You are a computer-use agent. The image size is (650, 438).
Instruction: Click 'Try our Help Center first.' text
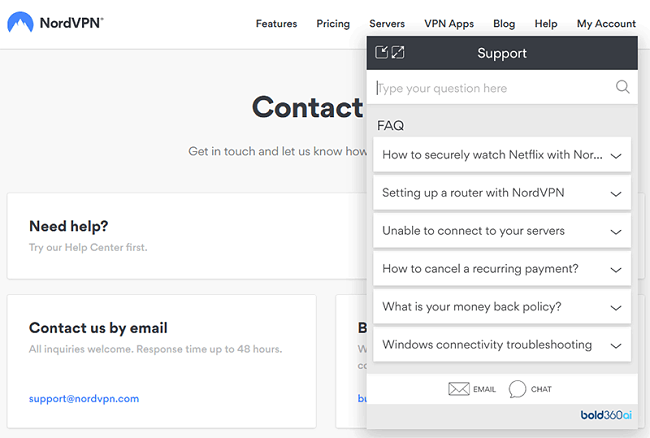pos(88,247)
